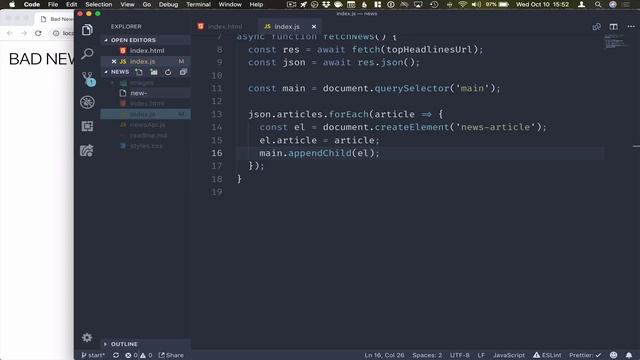Open the Selection menu
The image size is (640, 360).
[99, 4]
